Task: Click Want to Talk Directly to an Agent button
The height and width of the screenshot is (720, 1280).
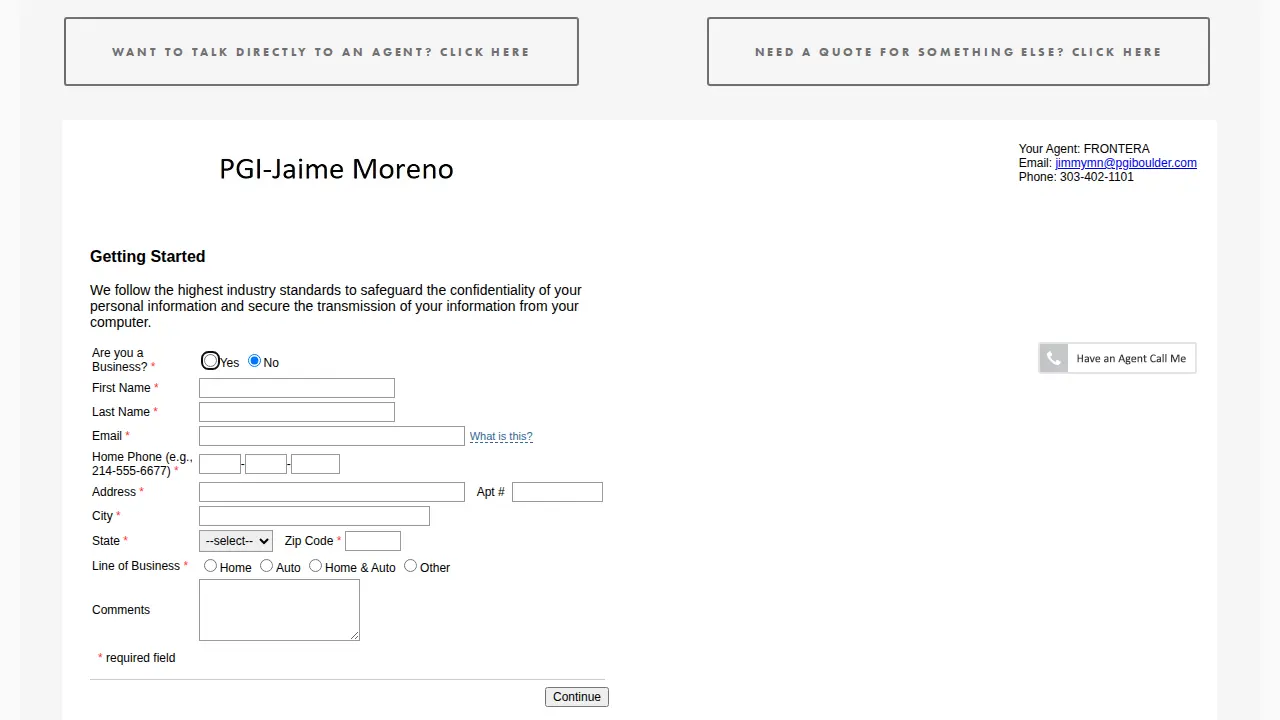Action: (x=321, y=51)
